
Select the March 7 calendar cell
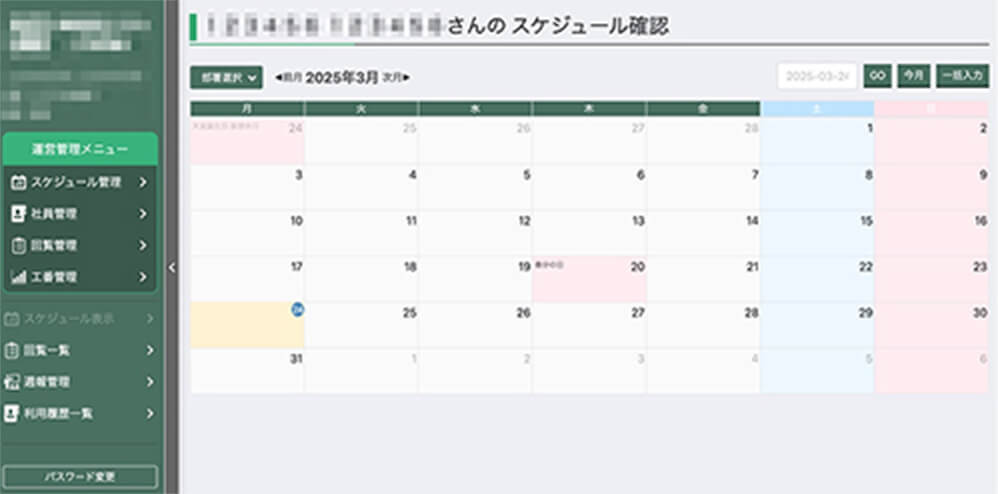click(703, 188)
